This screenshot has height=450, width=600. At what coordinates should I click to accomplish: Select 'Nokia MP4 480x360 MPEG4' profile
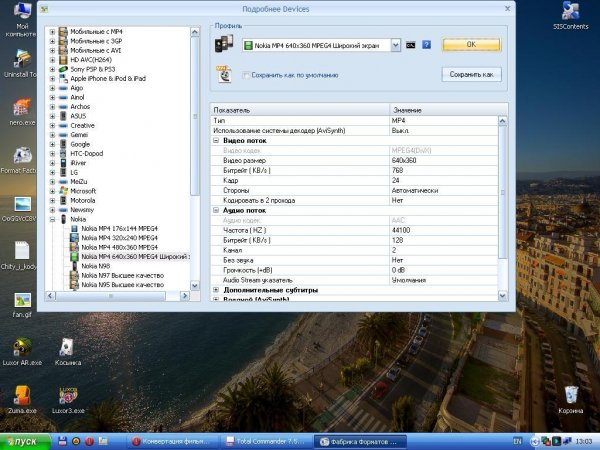pyautogui.click(x=119, y=247)
